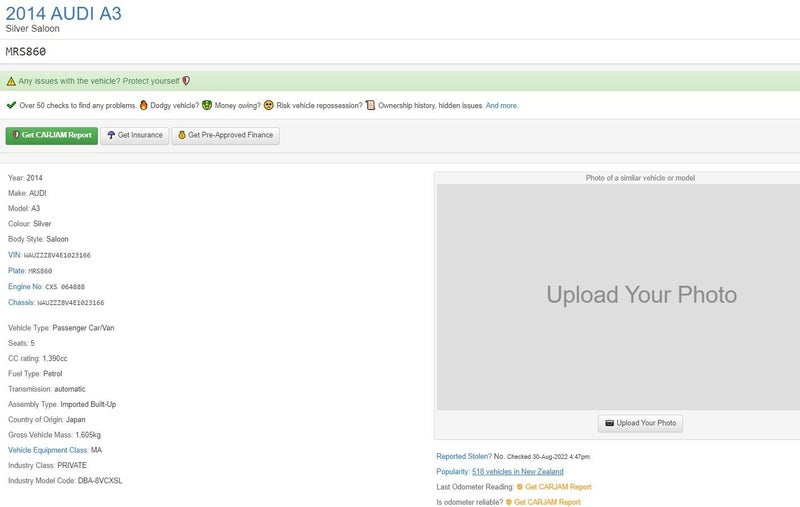This screenshot has height=507, width=800.
Task: Click the 'Silver Saloon' subtitle
Action: point(32,29)
